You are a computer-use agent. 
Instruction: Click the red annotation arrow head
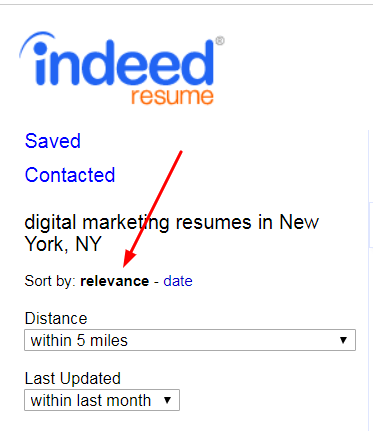(130, 260)
